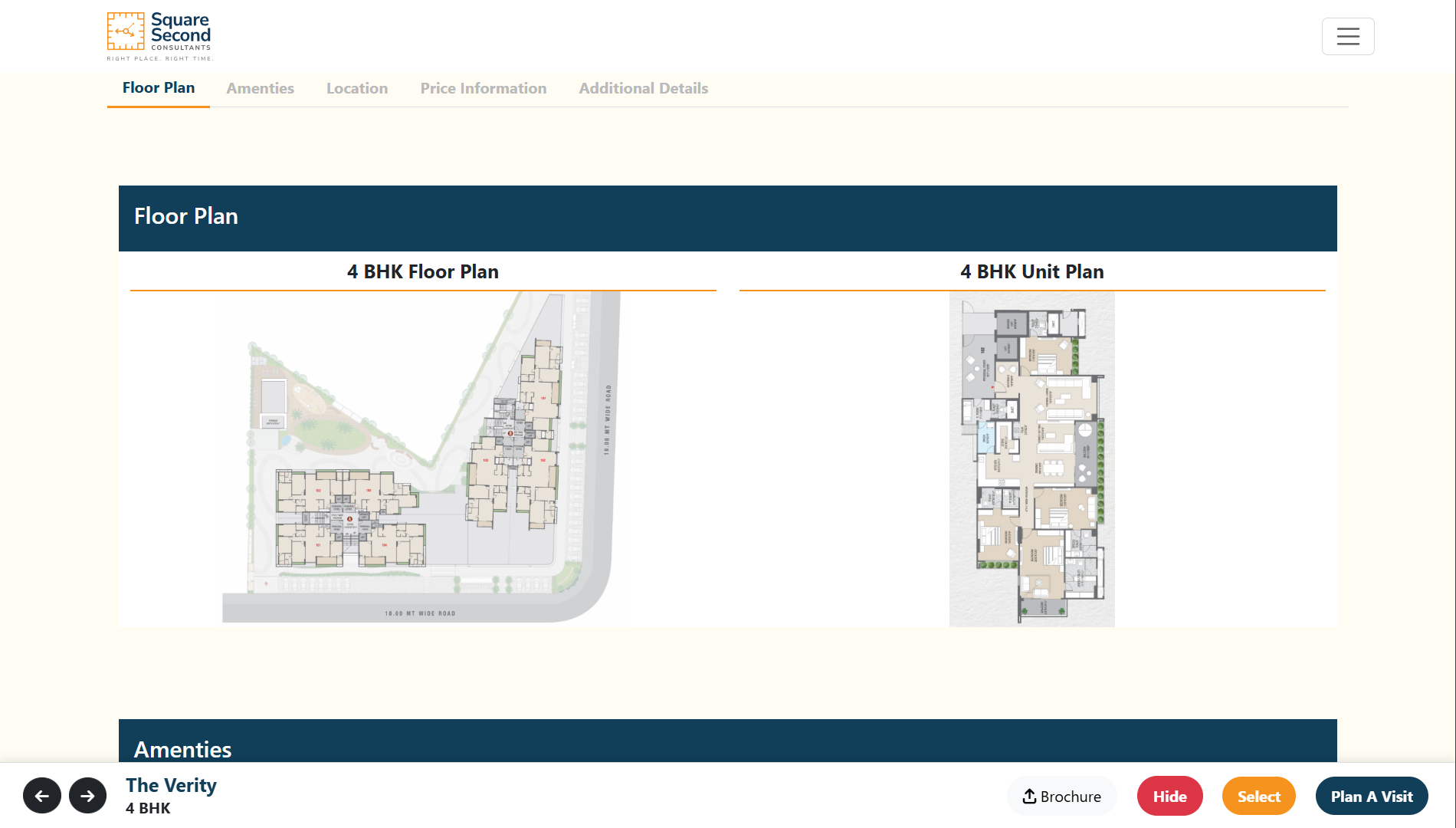The height and width of the screenshot is (828, 1456).
Task: Download the Brochure
Action: point(1061,796)
